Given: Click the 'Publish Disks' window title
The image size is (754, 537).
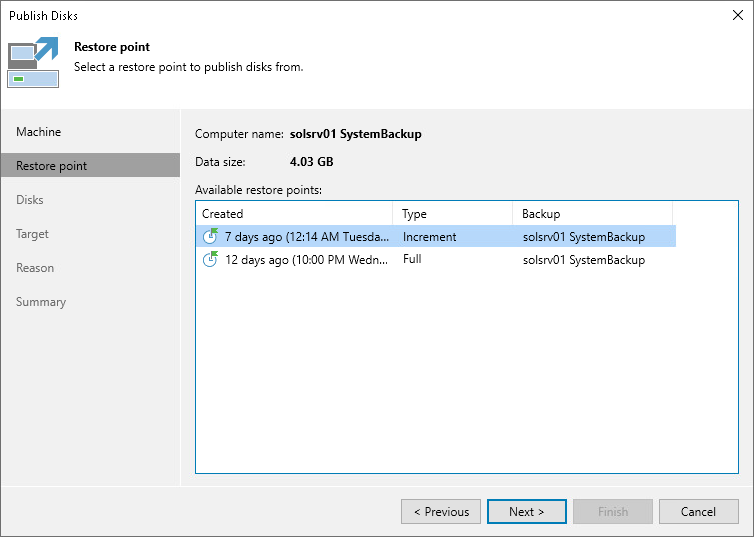Looking at the screenshot, I should (x=43, y=15).
